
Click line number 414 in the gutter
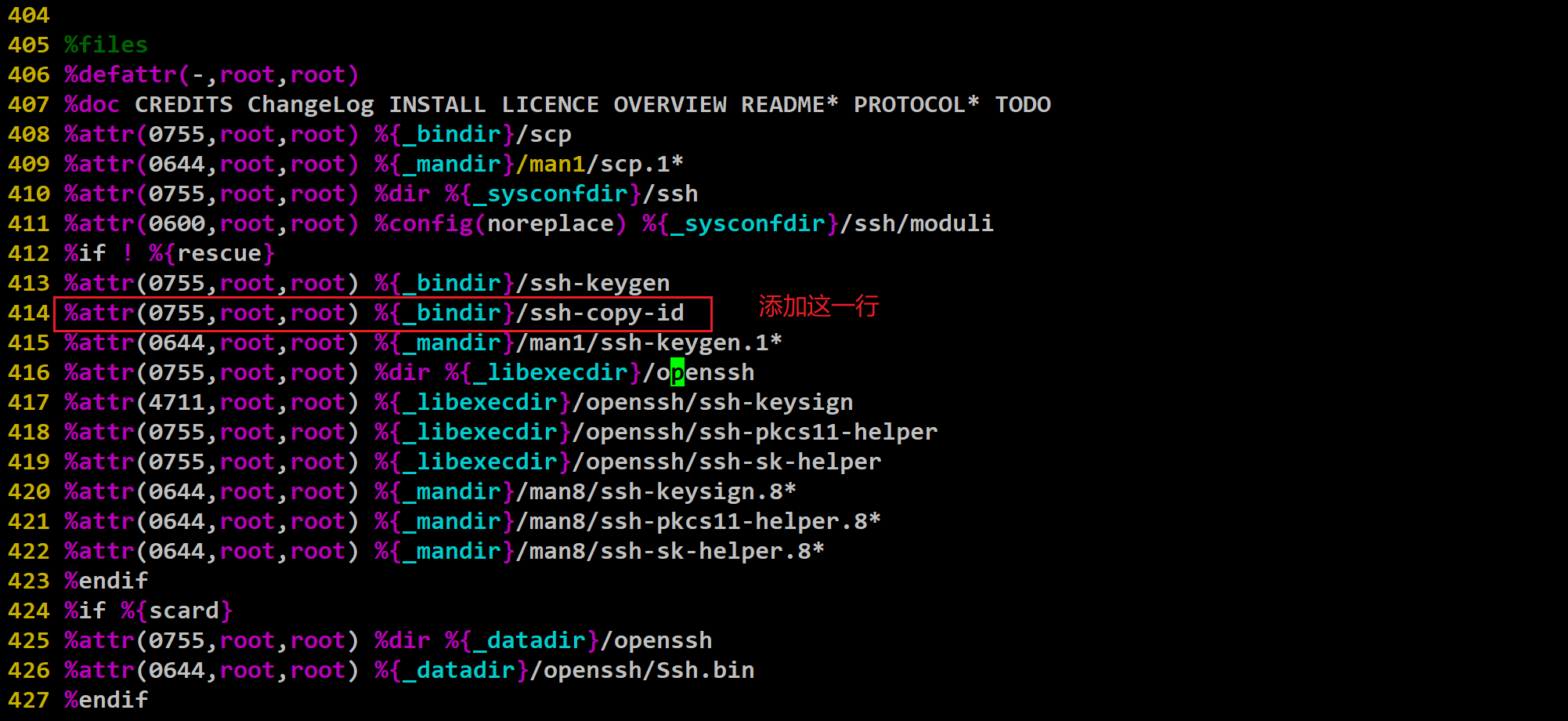(x=29, y=313)
